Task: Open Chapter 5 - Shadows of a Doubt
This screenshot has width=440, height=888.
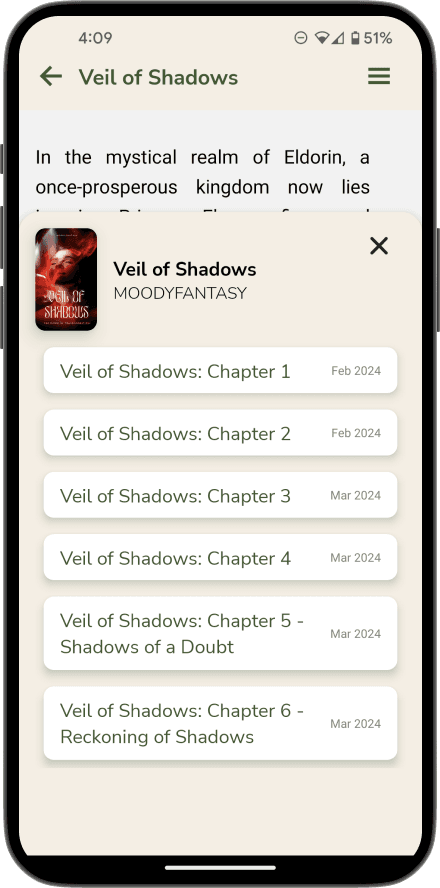Action: 220,634
